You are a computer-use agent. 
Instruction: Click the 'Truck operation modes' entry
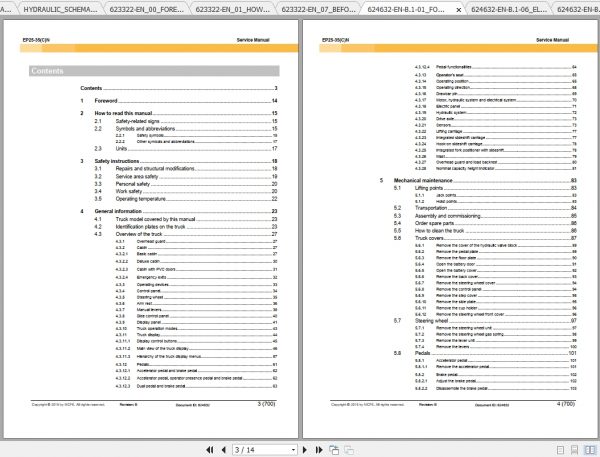click(157, 328)
